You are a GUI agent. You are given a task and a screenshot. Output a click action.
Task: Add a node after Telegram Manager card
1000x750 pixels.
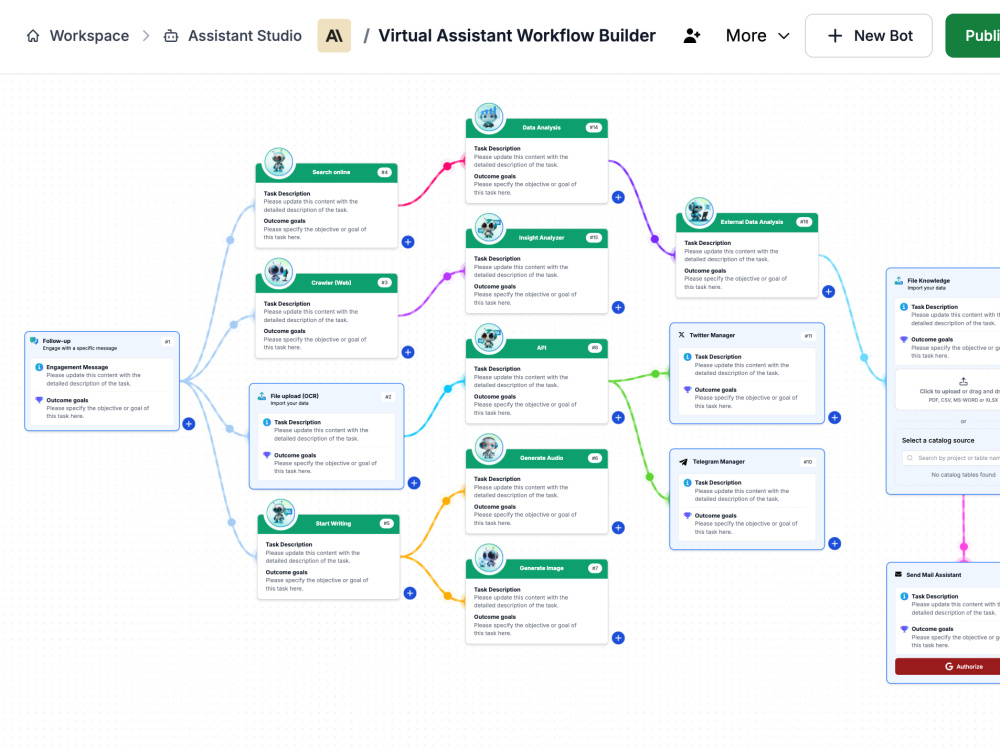pos(835,543)
